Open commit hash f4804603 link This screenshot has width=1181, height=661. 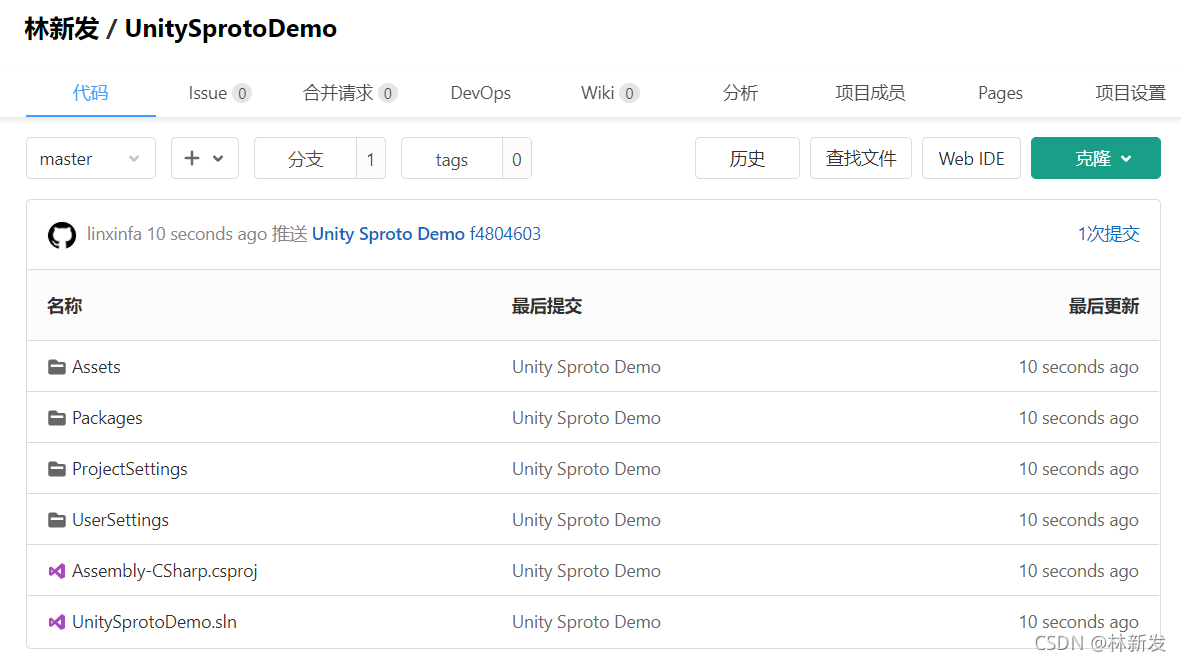click(x=505, y=234)
